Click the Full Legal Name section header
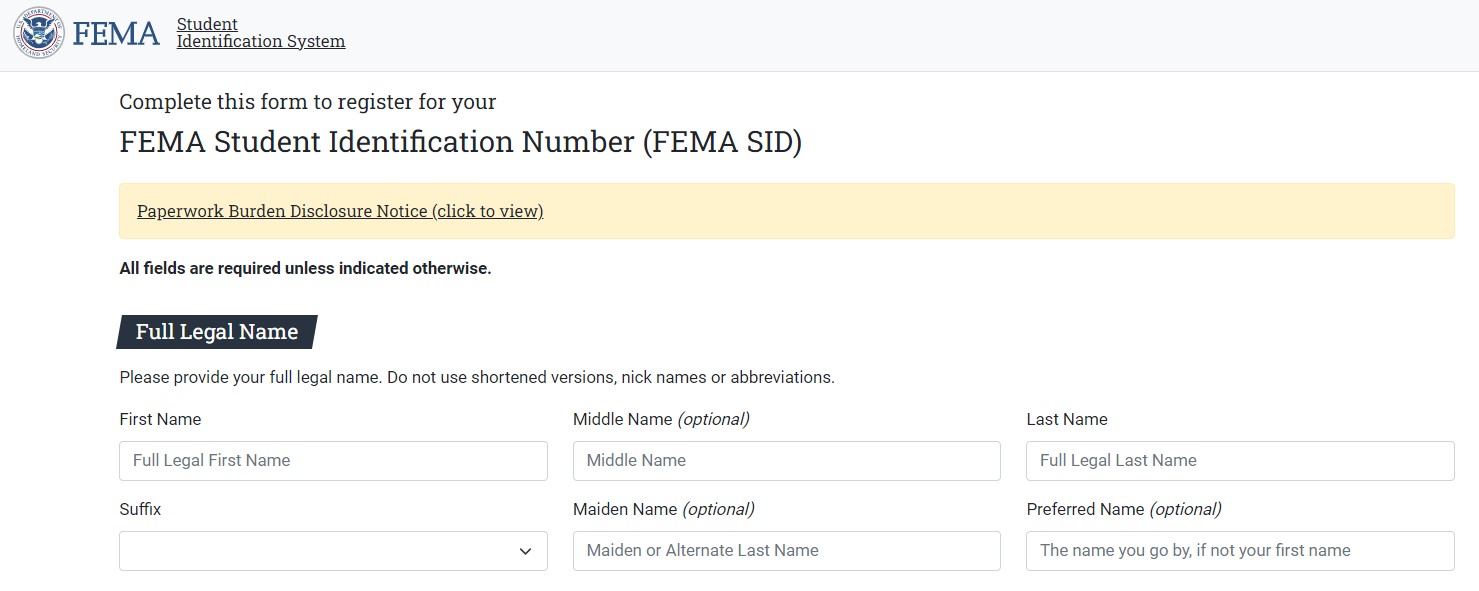Viewport: 1479px width, 591px height. click(217, 332)
